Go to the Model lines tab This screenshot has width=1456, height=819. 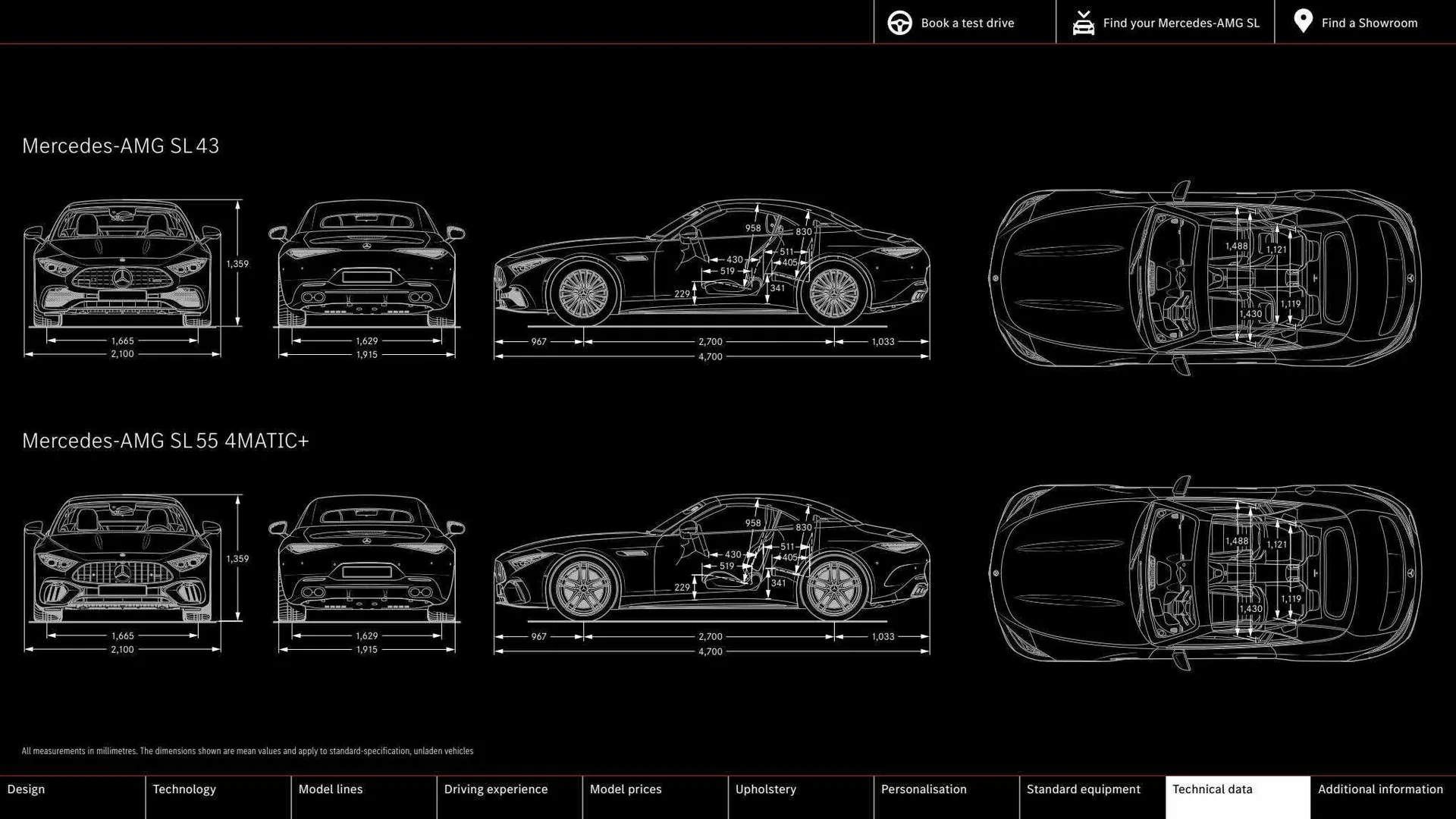(x=331, y=789)
